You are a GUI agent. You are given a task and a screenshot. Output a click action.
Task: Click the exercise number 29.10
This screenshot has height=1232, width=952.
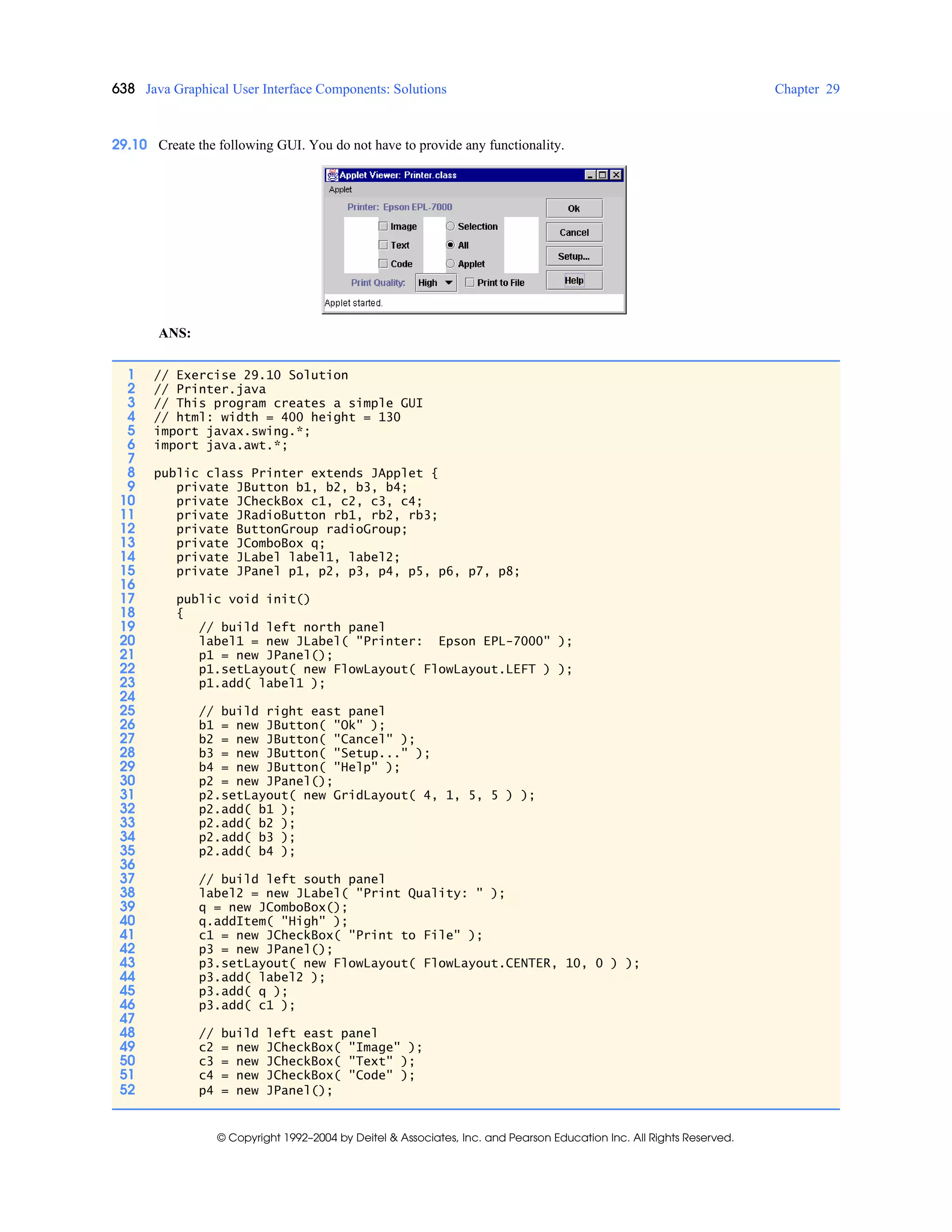(129, 145)
